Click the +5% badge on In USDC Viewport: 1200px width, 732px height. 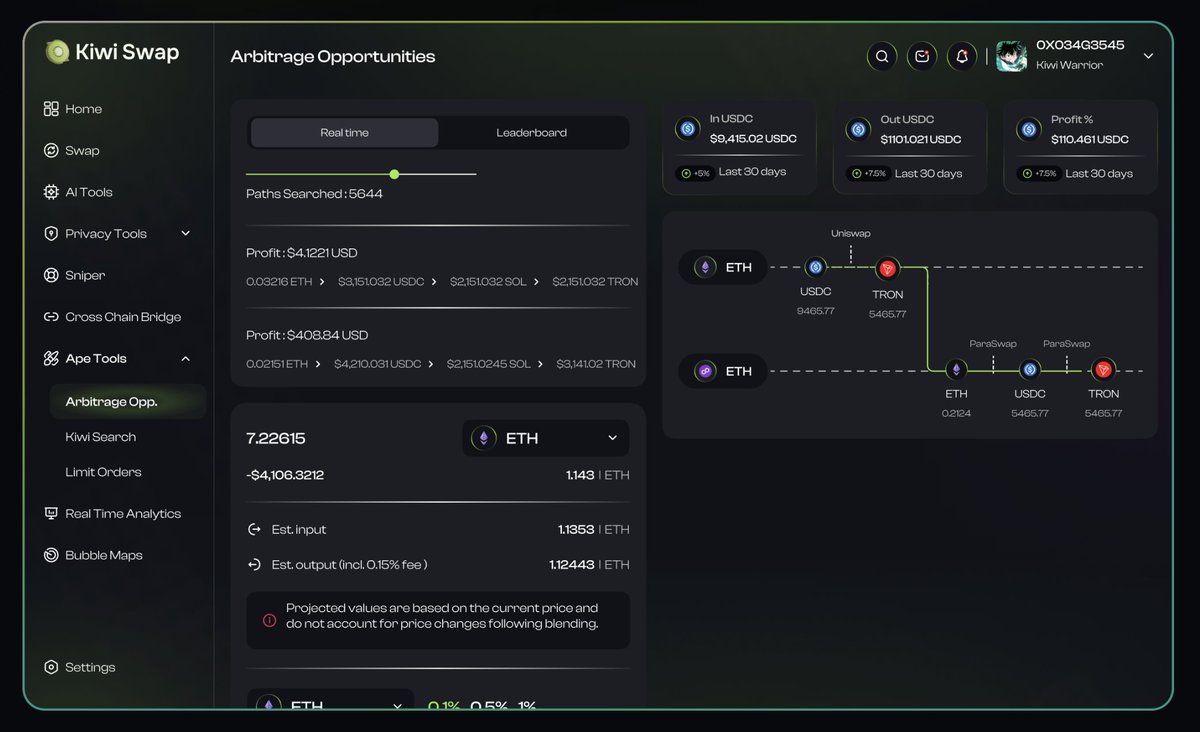click(x=694, y=173)
